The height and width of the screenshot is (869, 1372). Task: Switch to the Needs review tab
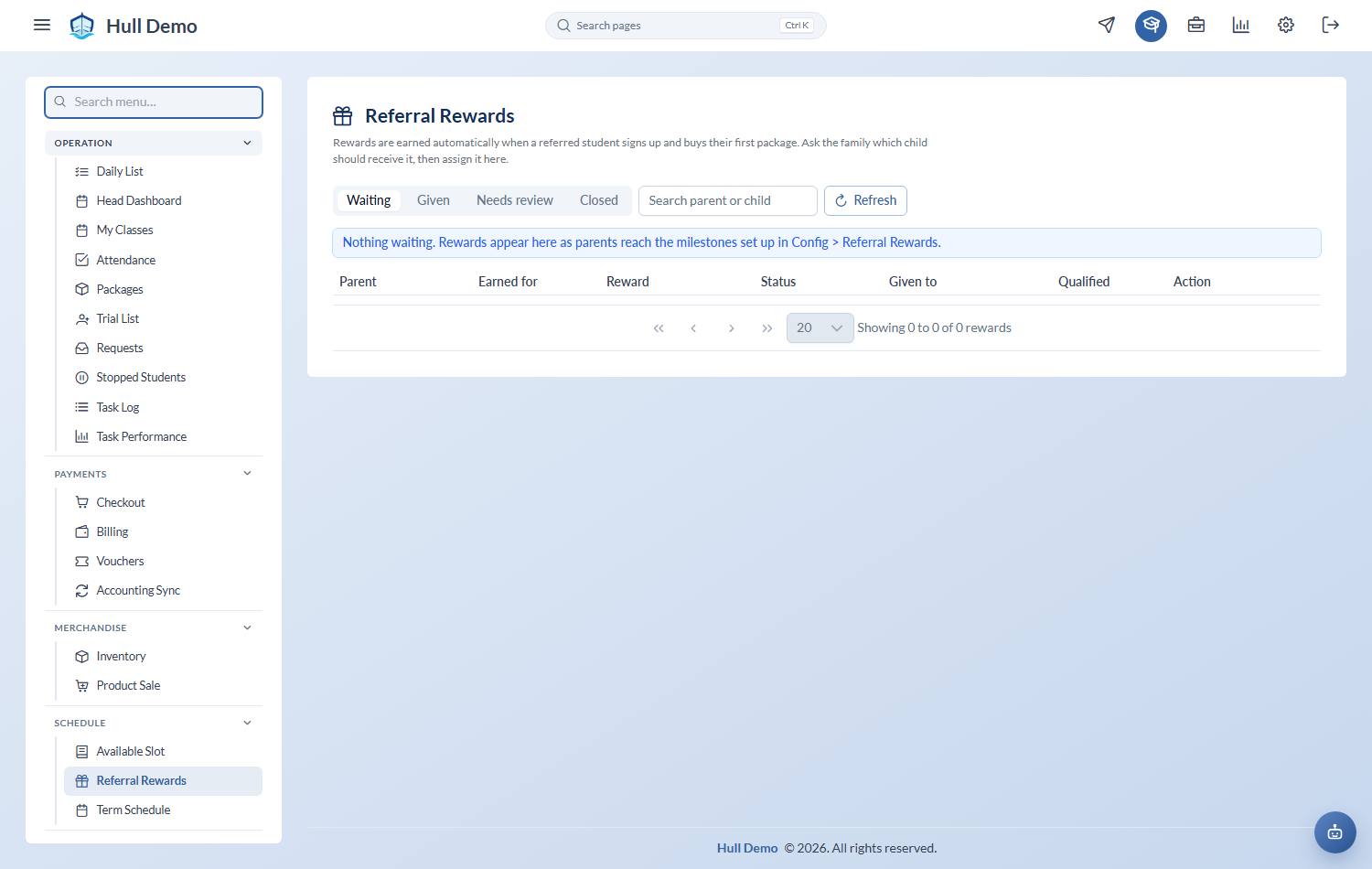pyautogui.click(x=515, y=200)
